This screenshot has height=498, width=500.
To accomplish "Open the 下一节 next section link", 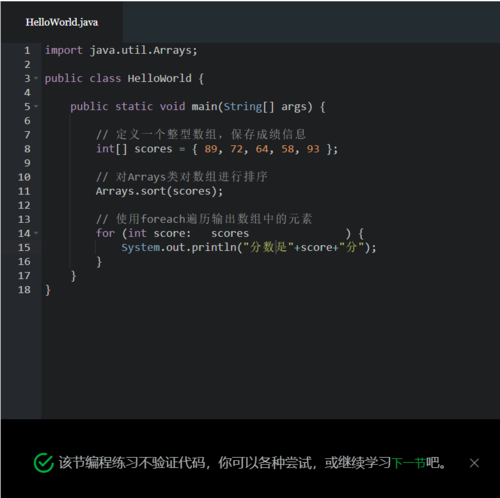I will click(x=408, y=463).
